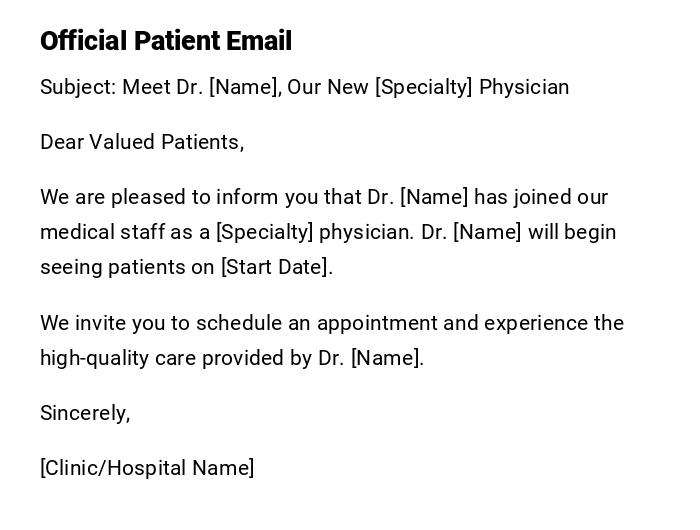Click the word "appointment"
This screenshot has height=530, width=700.
tap(376, 323)
